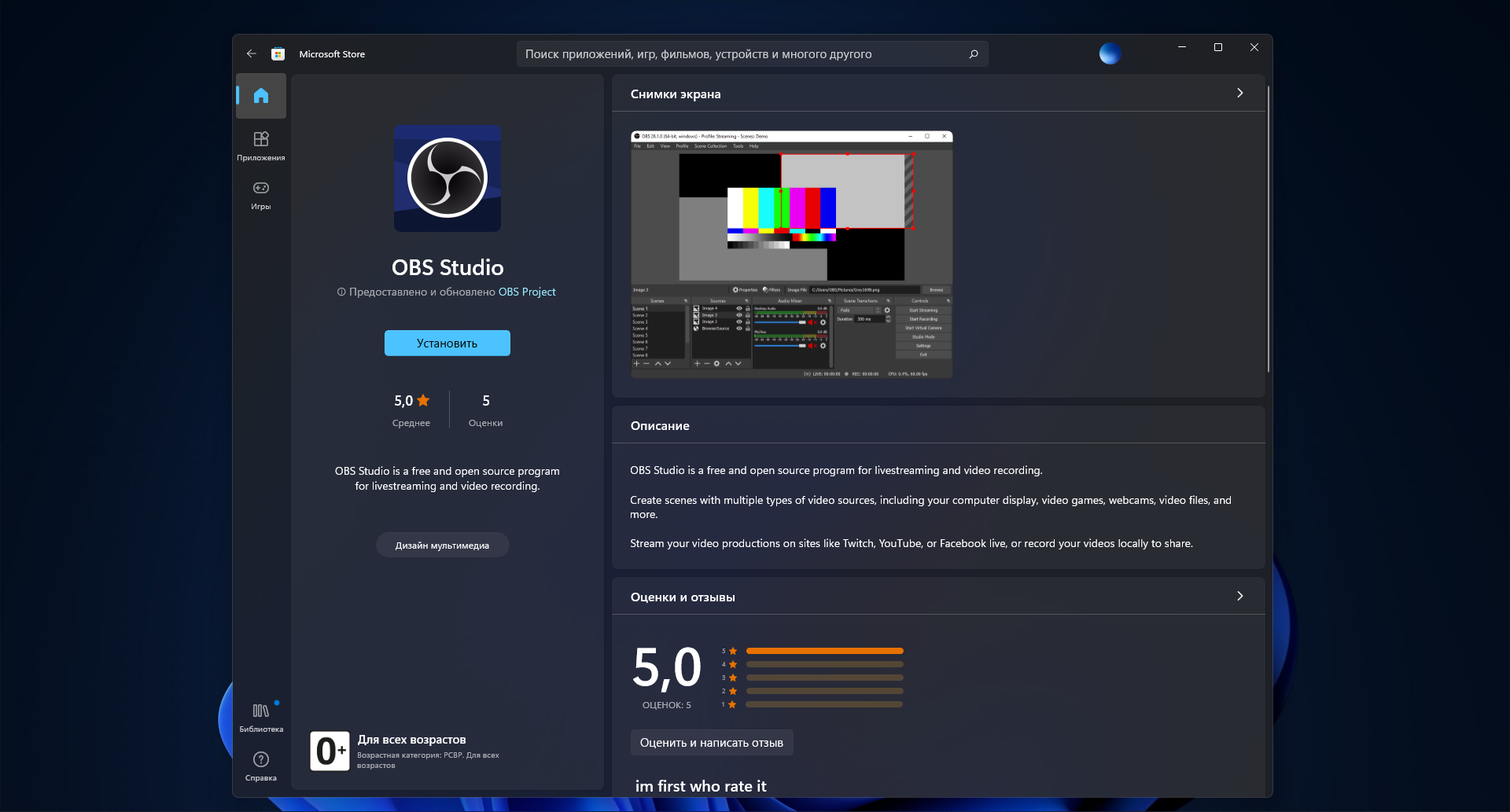Click the 2-star rating bar
This screenshot has height=812, width=1510.
coord(824,691)
